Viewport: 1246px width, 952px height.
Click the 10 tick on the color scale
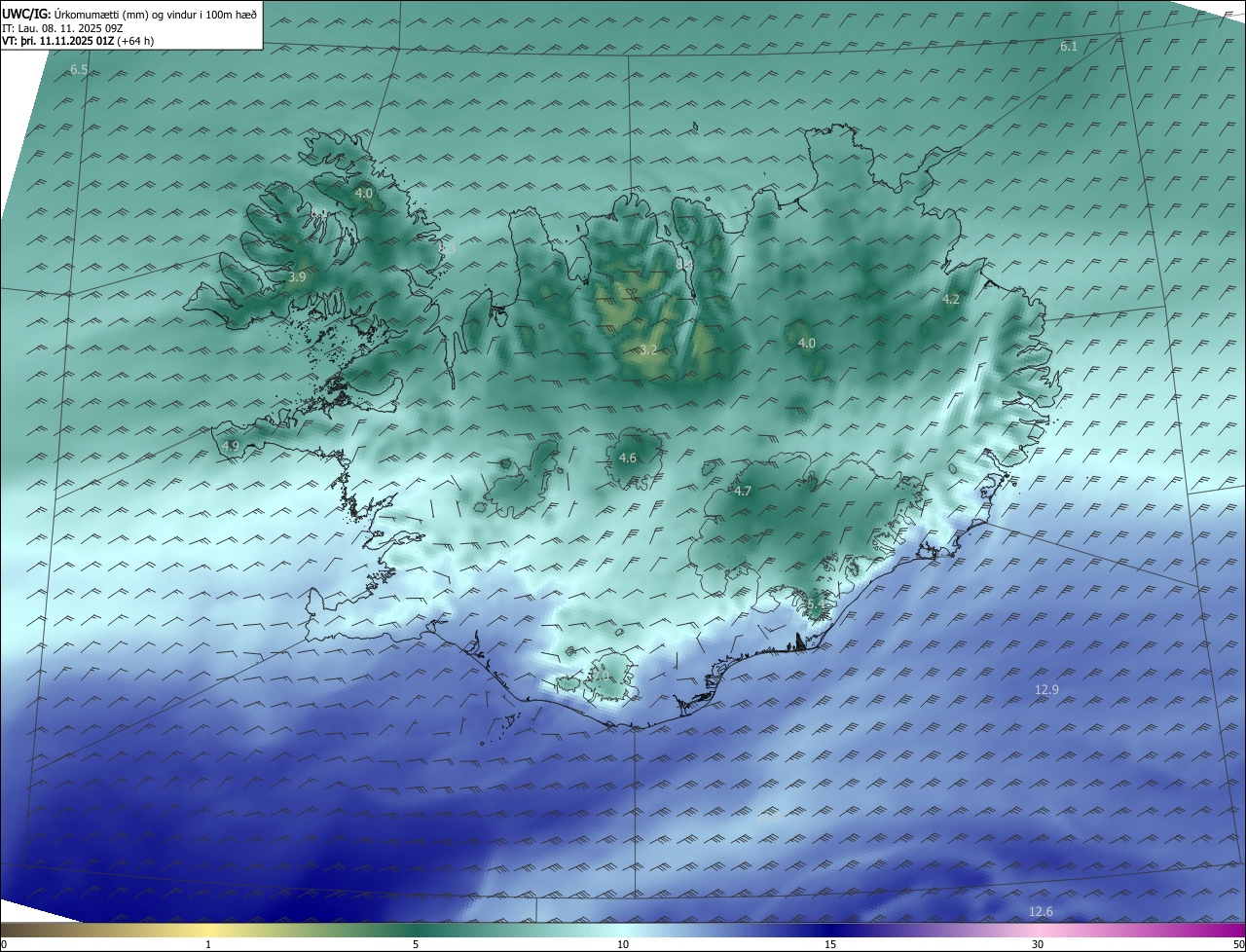click(623, 944)
